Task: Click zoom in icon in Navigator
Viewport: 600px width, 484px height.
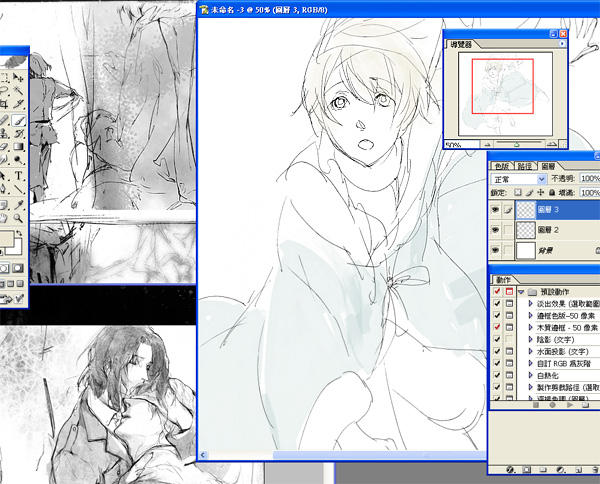Action: coord(551,145)
